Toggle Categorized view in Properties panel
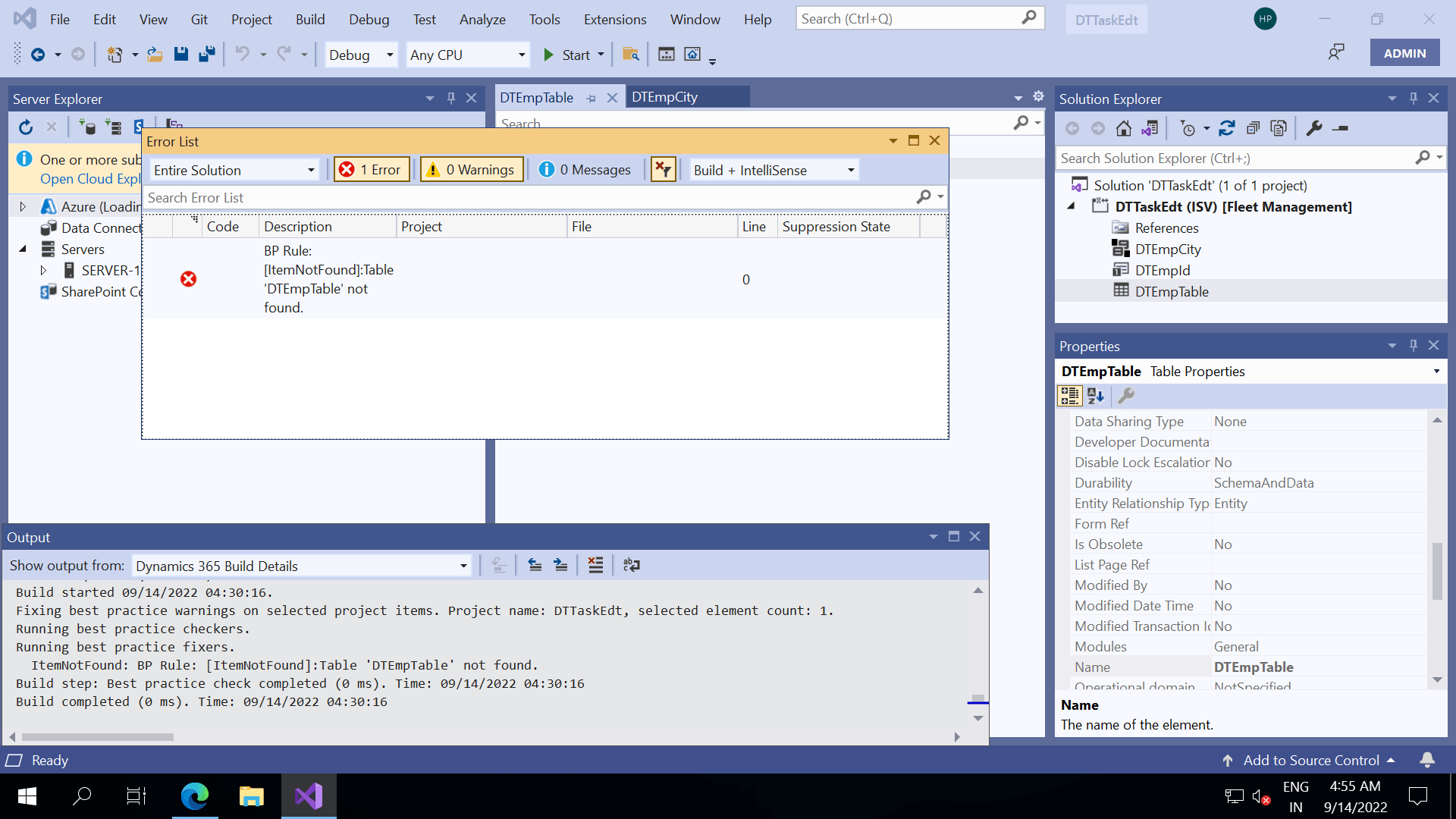 pyautogui.click(x=1070, y=396)
